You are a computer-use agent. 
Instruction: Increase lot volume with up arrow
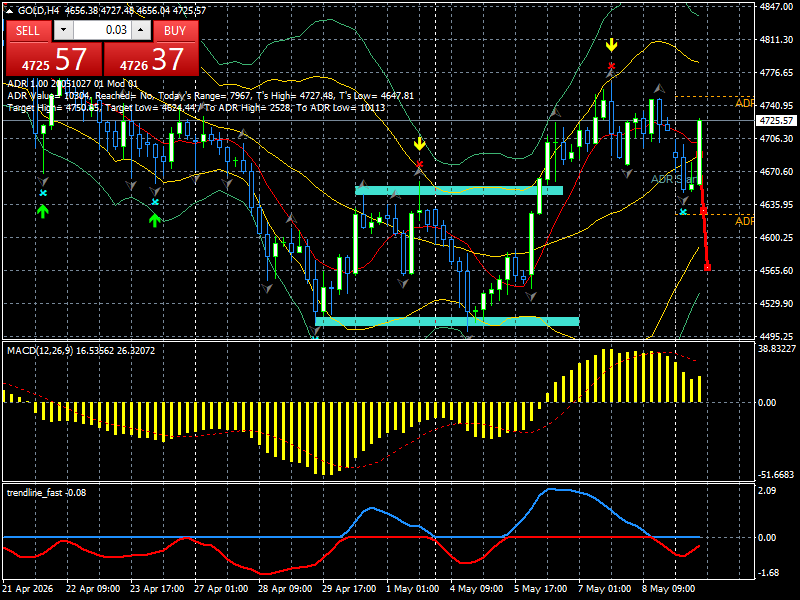pyautogui.click(x=141, y=30)
